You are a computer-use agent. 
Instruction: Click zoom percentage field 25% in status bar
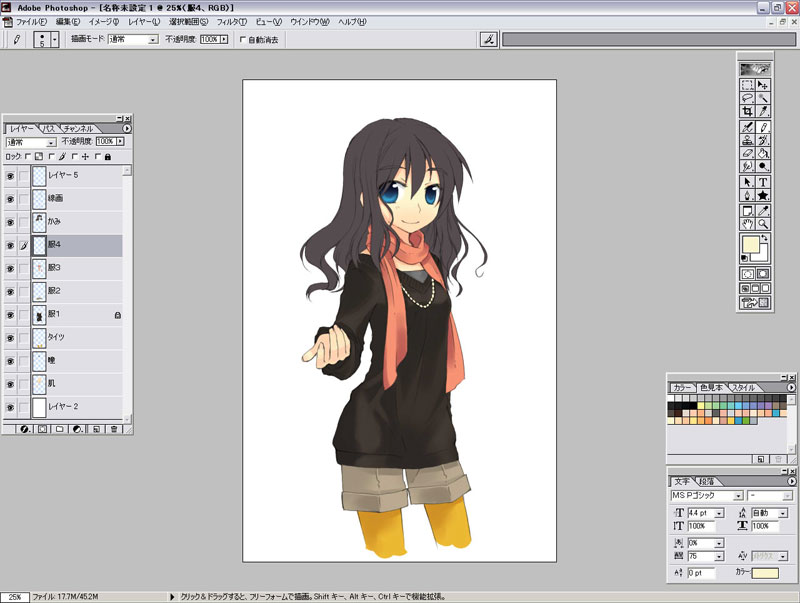click(x=15, y=596)
